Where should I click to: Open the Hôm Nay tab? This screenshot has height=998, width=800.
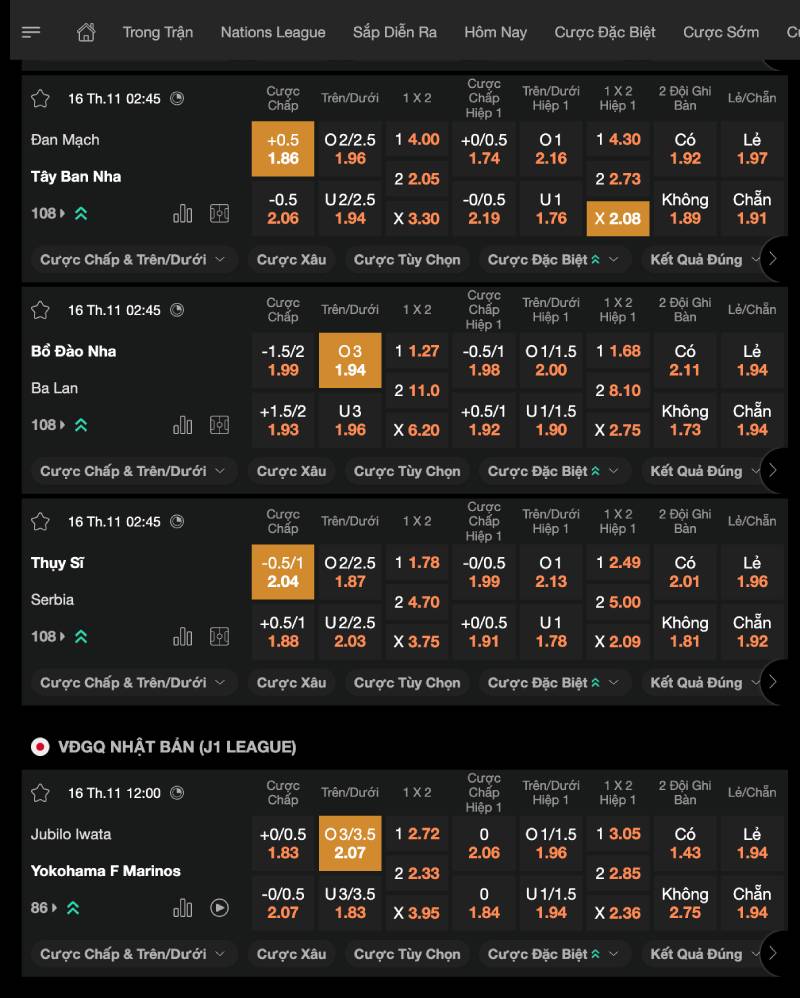coord(495,32)
